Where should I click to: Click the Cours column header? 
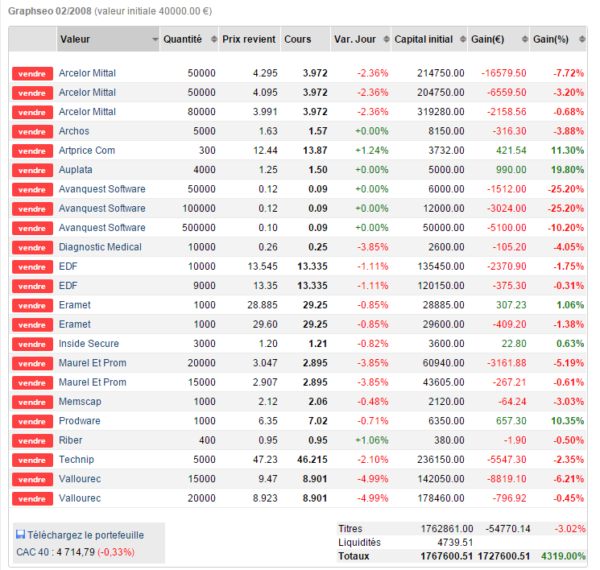(305, 39)
